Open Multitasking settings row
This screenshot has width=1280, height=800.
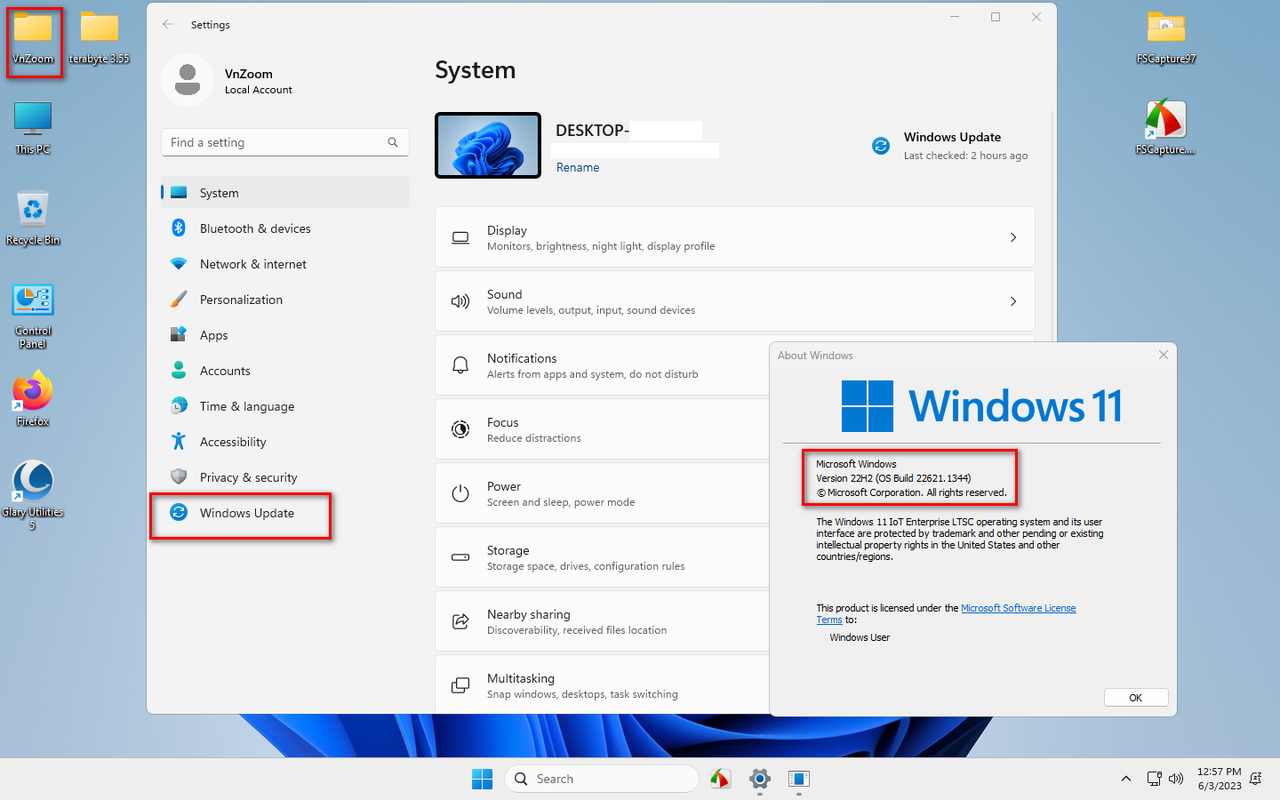pos(602,684)
